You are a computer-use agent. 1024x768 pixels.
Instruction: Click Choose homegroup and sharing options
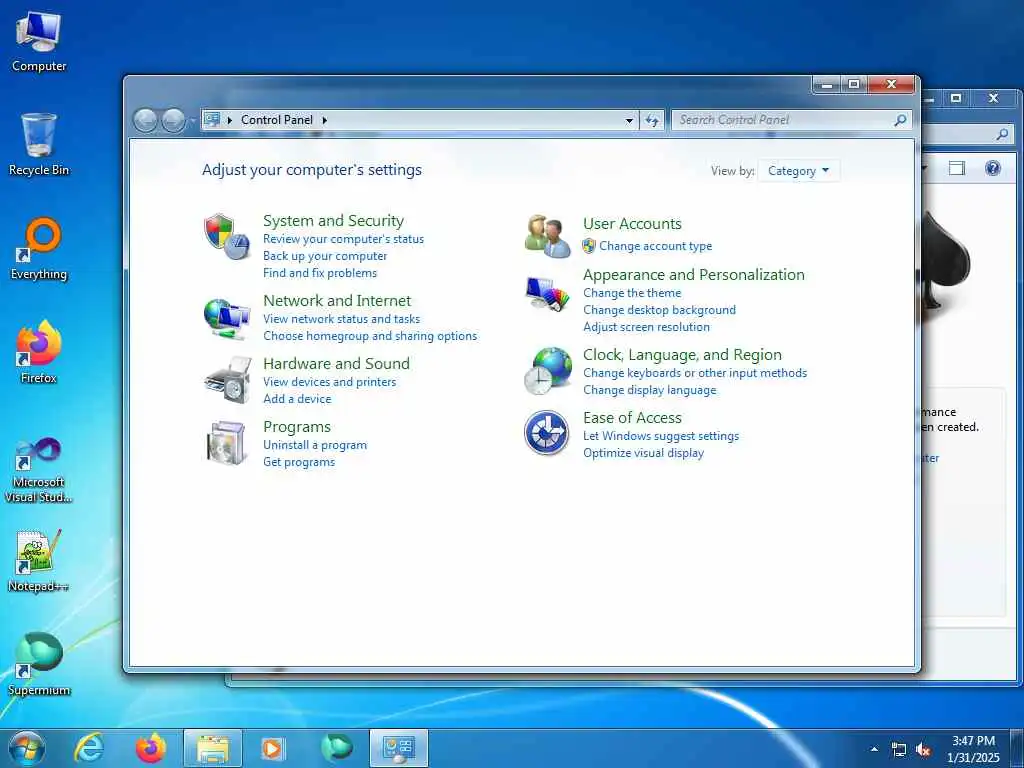[x=370, y=336]
